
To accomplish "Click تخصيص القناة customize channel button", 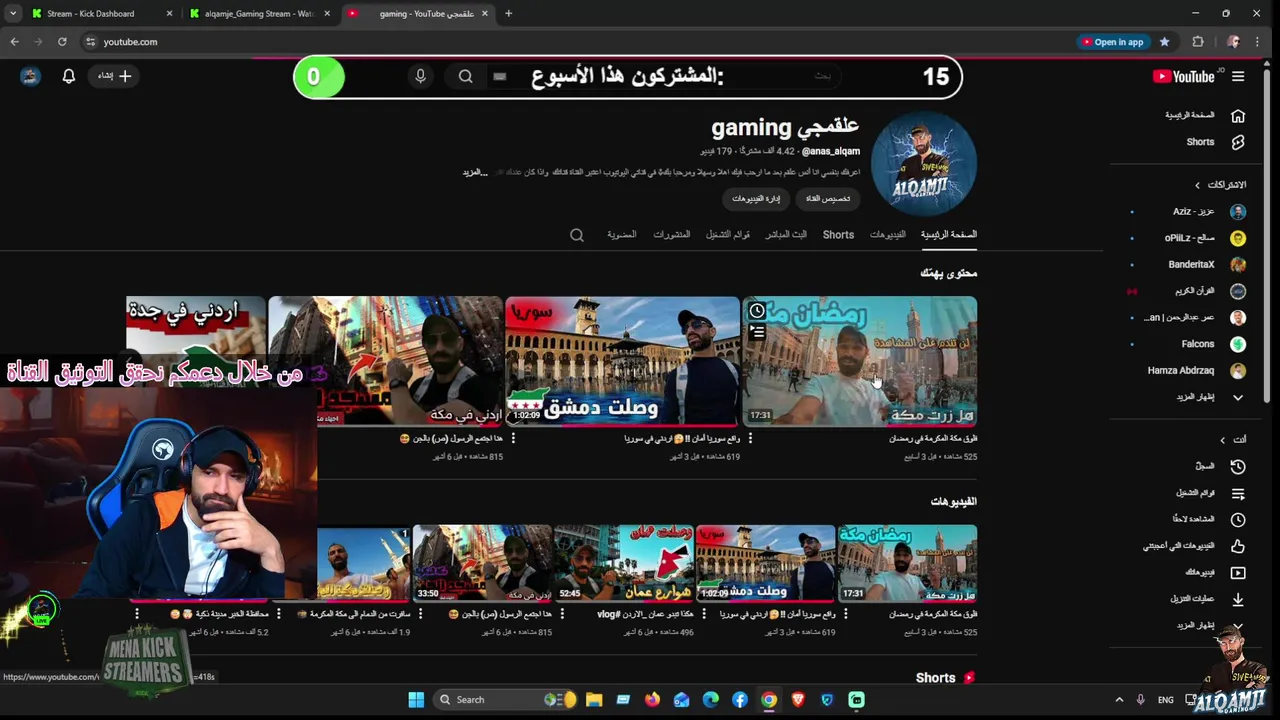I will tap(828, 199).
